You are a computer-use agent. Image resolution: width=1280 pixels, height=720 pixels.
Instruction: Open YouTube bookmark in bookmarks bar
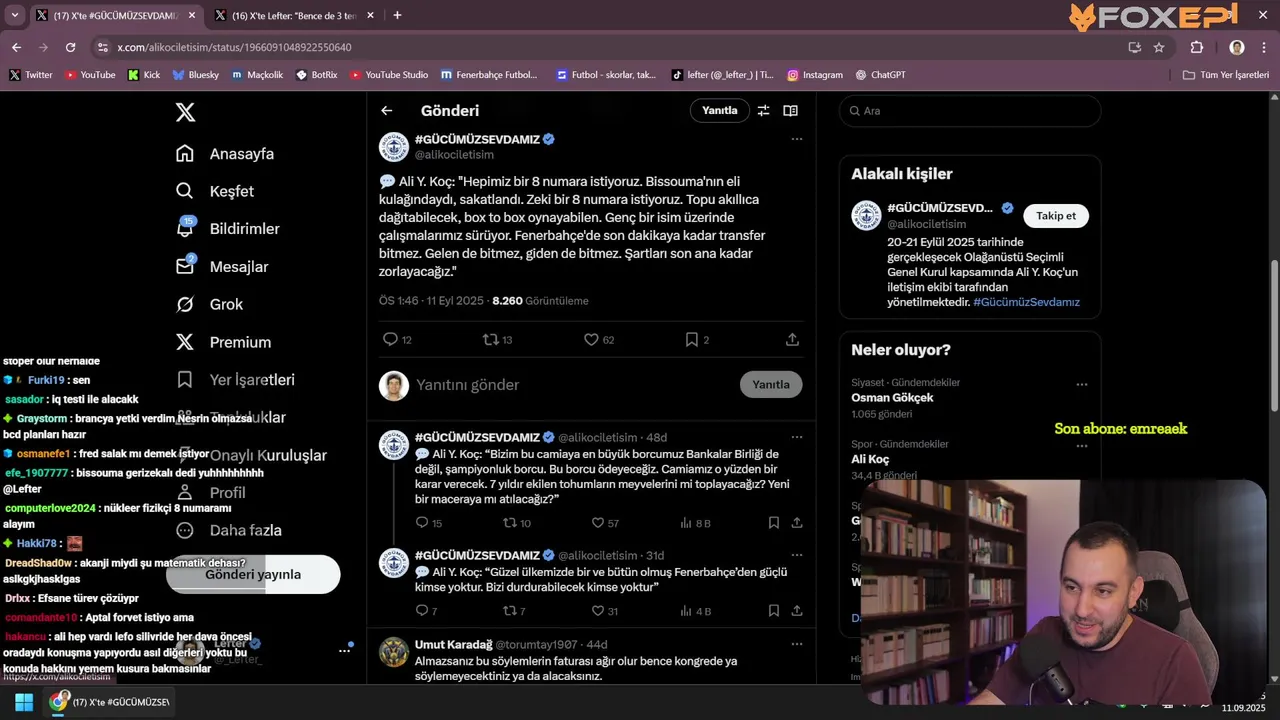pos(90,75)
